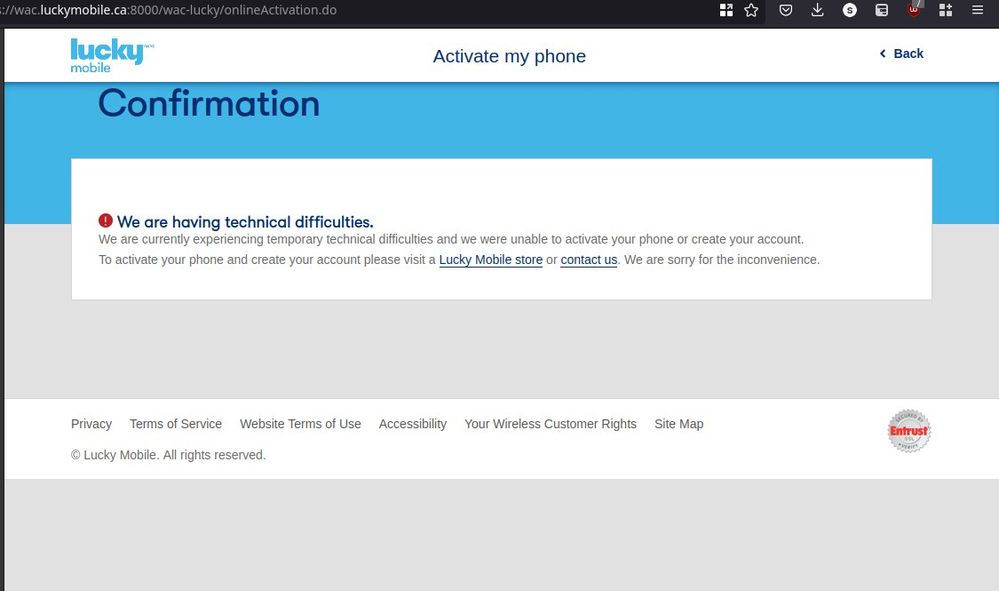
Task: Open the Accessibility footer link
Action: (413, 424)
